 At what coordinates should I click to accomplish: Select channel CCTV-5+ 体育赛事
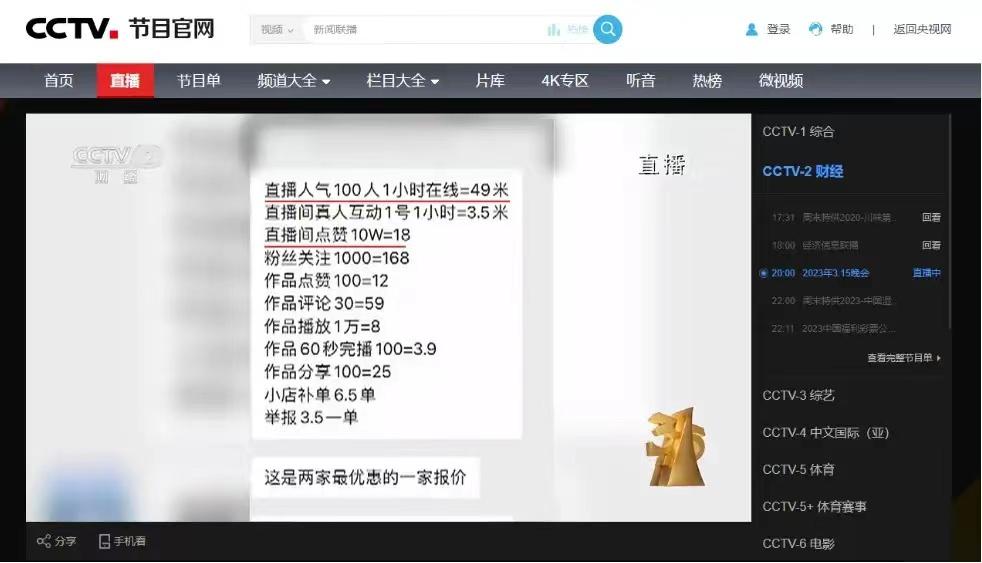tap(814, 506)
